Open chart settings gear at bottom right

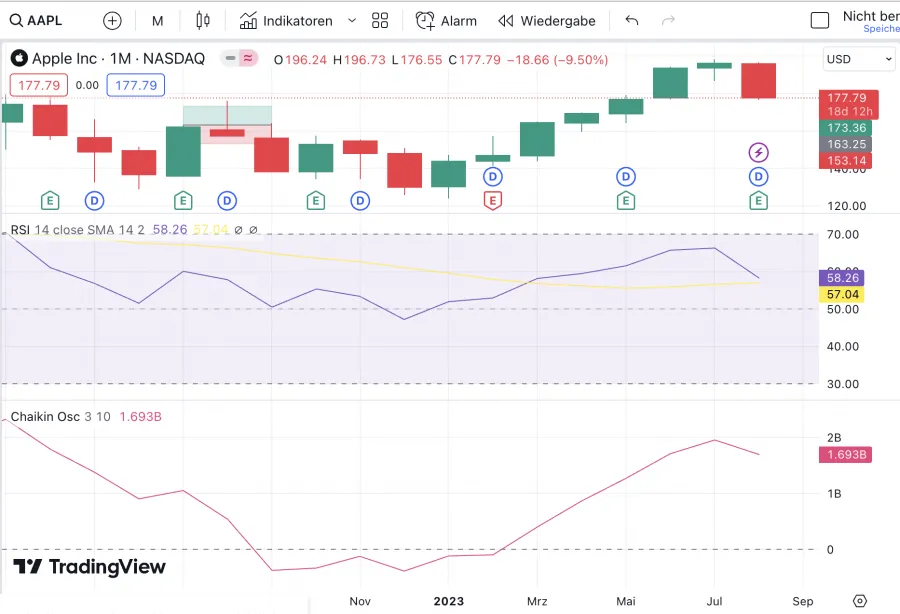tap(859, 601)
